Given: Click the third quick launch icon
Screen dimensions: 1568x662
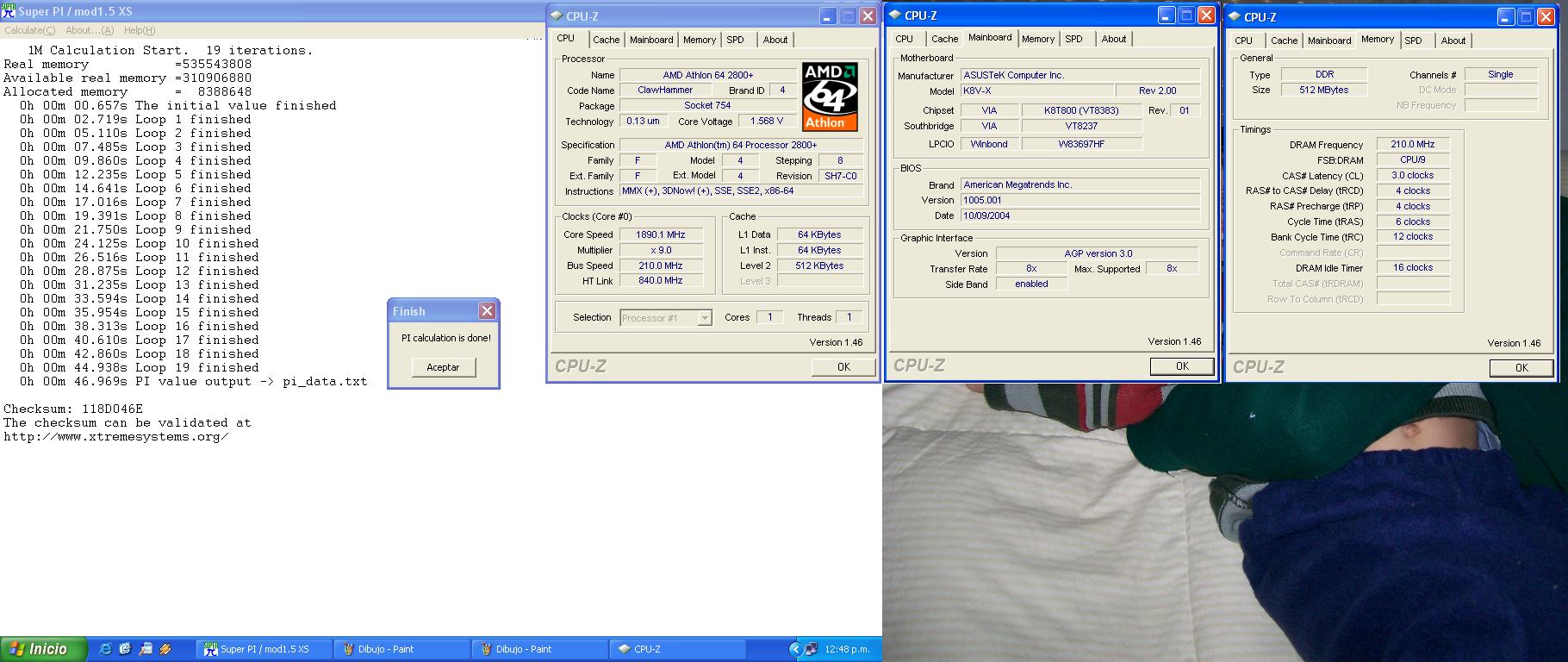Looking at the screenshot, I should [146, 649].
